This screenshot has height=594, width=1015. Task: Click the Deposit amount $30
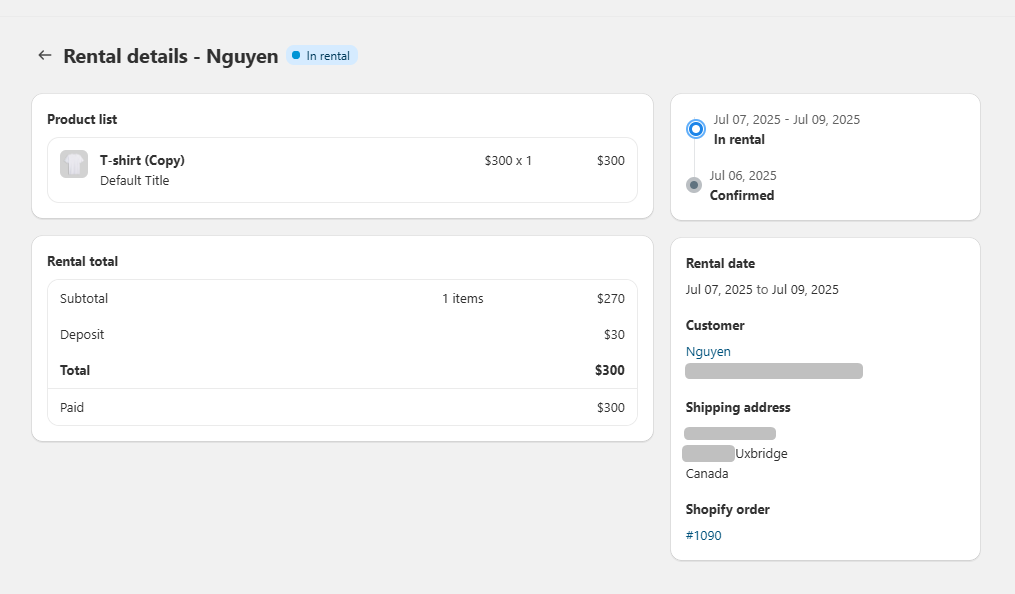(613, 334)
